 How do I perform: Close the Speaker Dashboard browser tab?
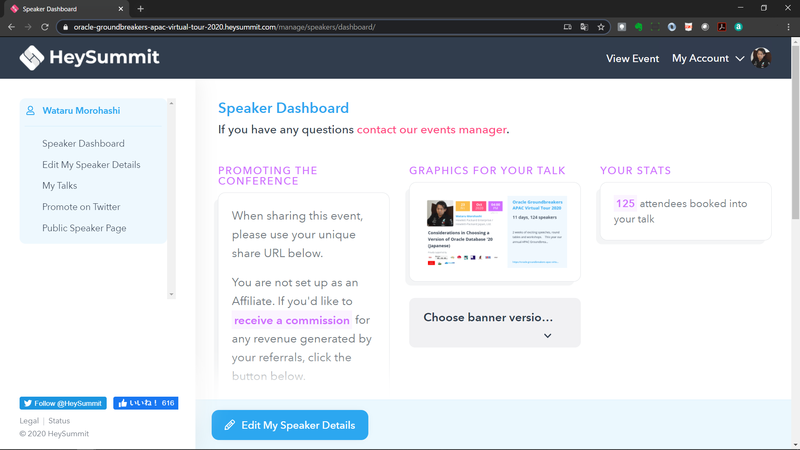coord(121,9)
